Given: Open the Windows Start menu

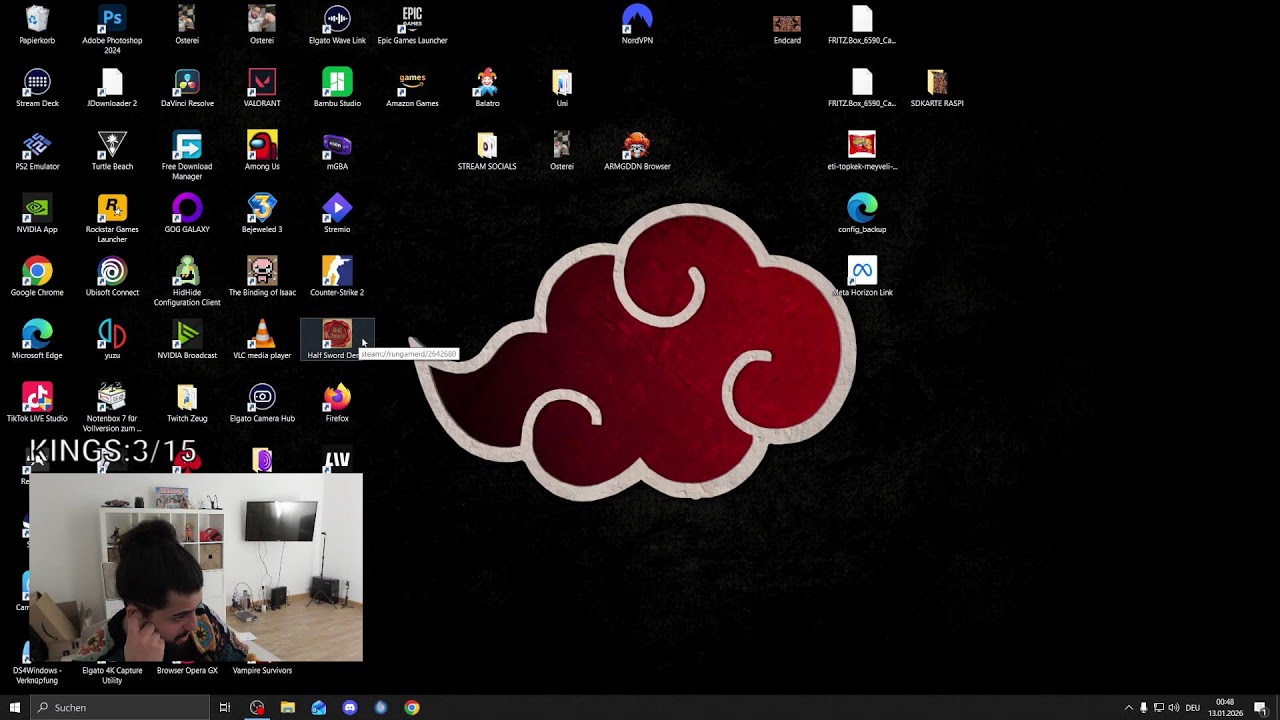Looking at the screenshot, I should 14,707.
